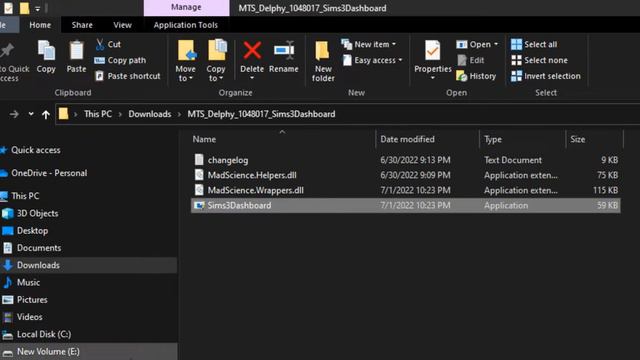
Task: Open Music in sidebar
Action: [28, 282]
